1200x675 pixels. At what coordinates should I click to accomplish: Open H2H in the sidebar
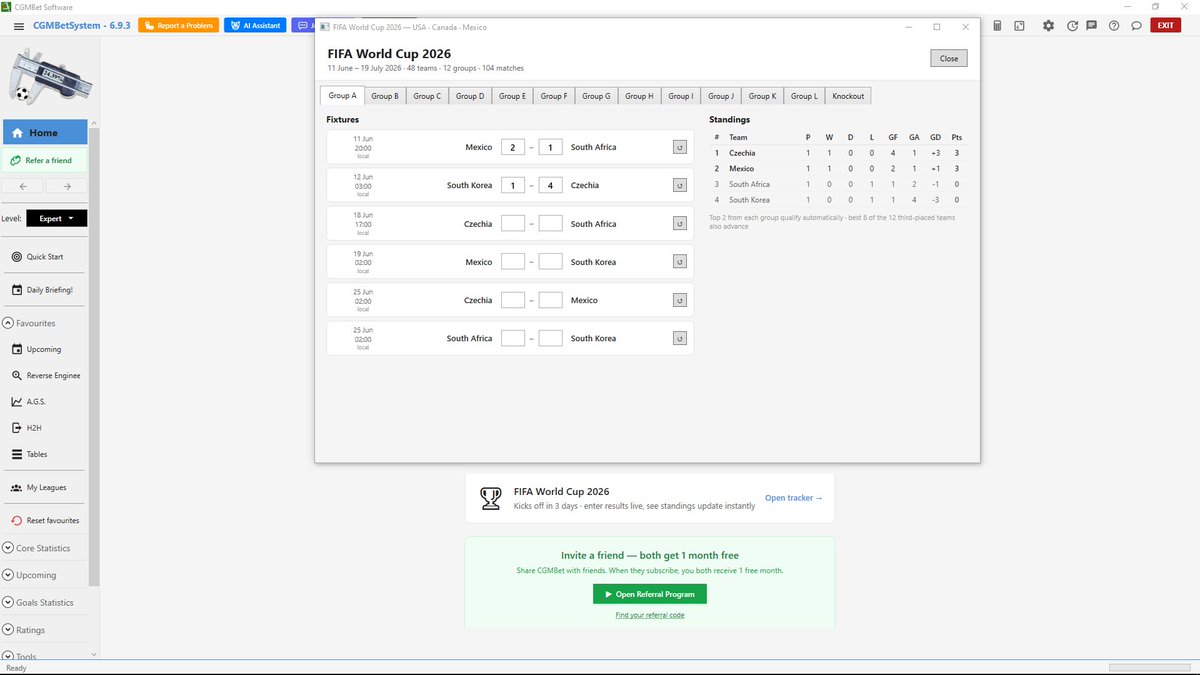(44, 428)
